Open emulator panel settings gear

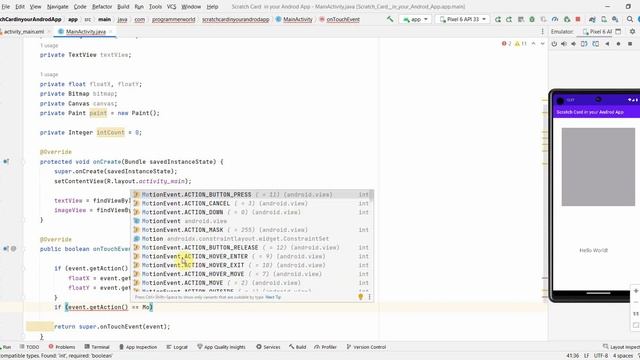632,31
